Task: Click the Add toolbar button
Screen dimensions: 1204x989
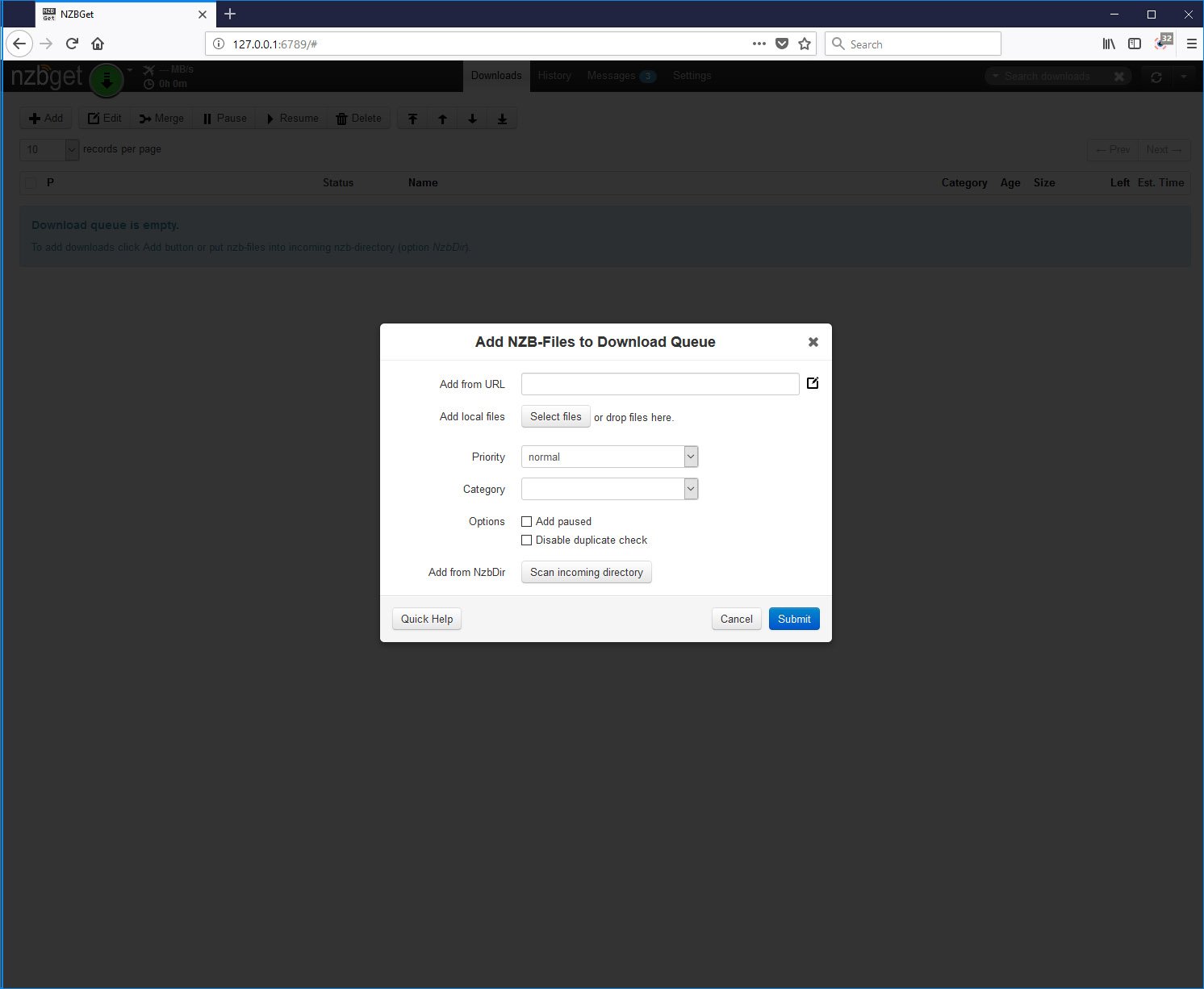Action: point(46,119)
